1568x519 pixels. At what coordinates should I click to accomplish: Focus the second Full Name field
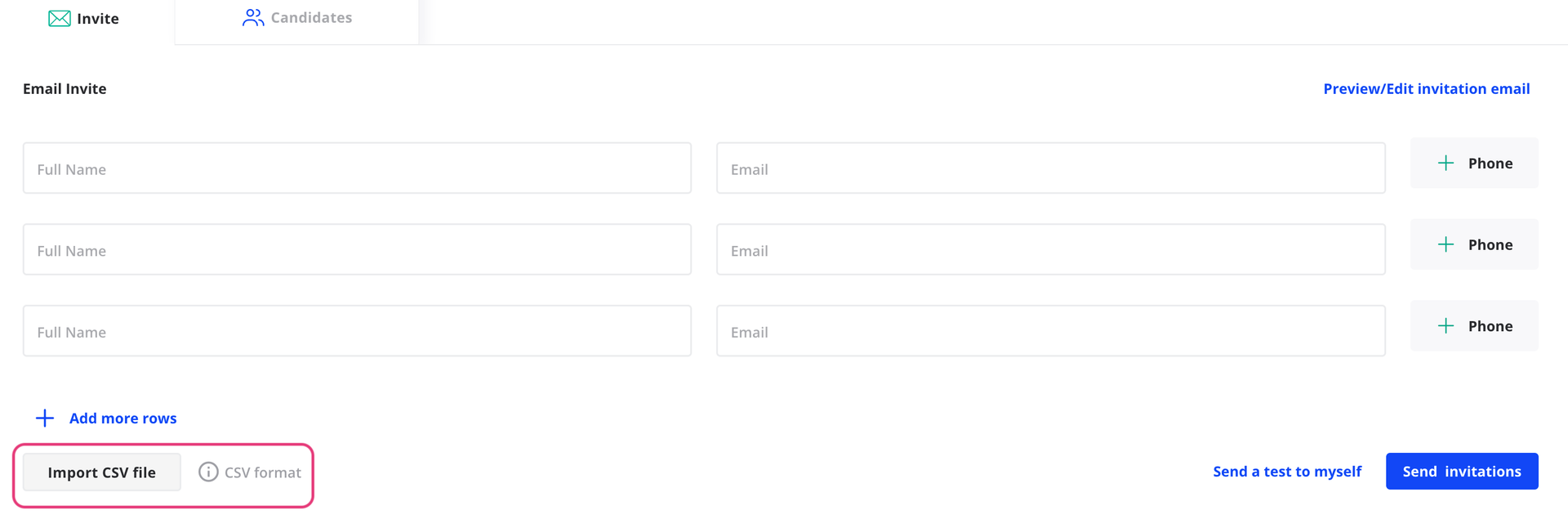pos(357,249)
